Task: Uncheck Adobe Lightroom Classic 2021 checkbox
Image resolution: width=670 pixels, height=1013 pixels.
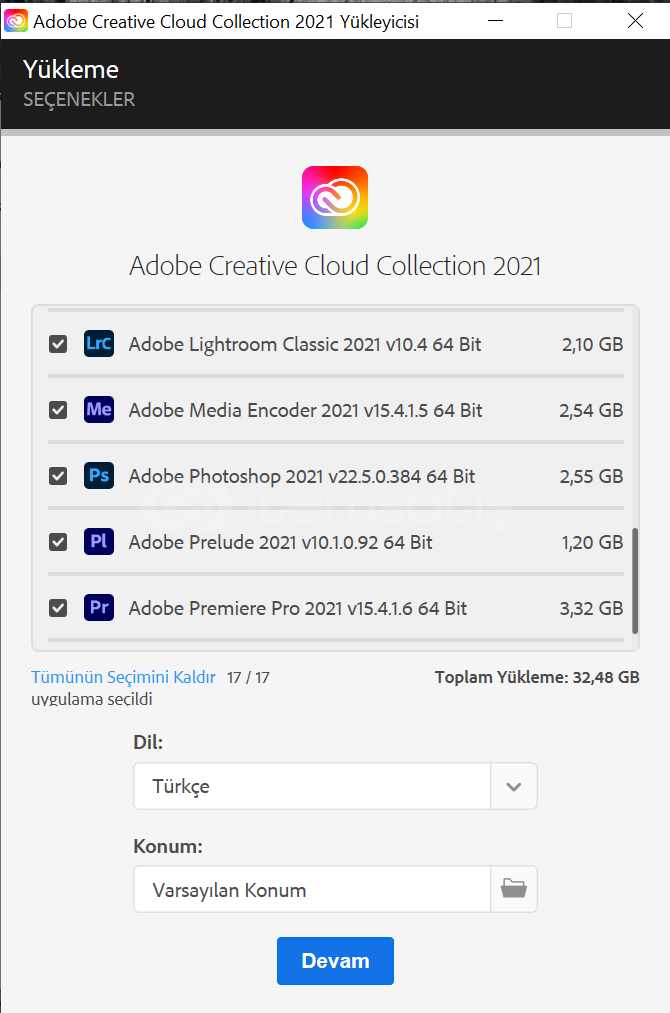Action: (x=58, y=344)
